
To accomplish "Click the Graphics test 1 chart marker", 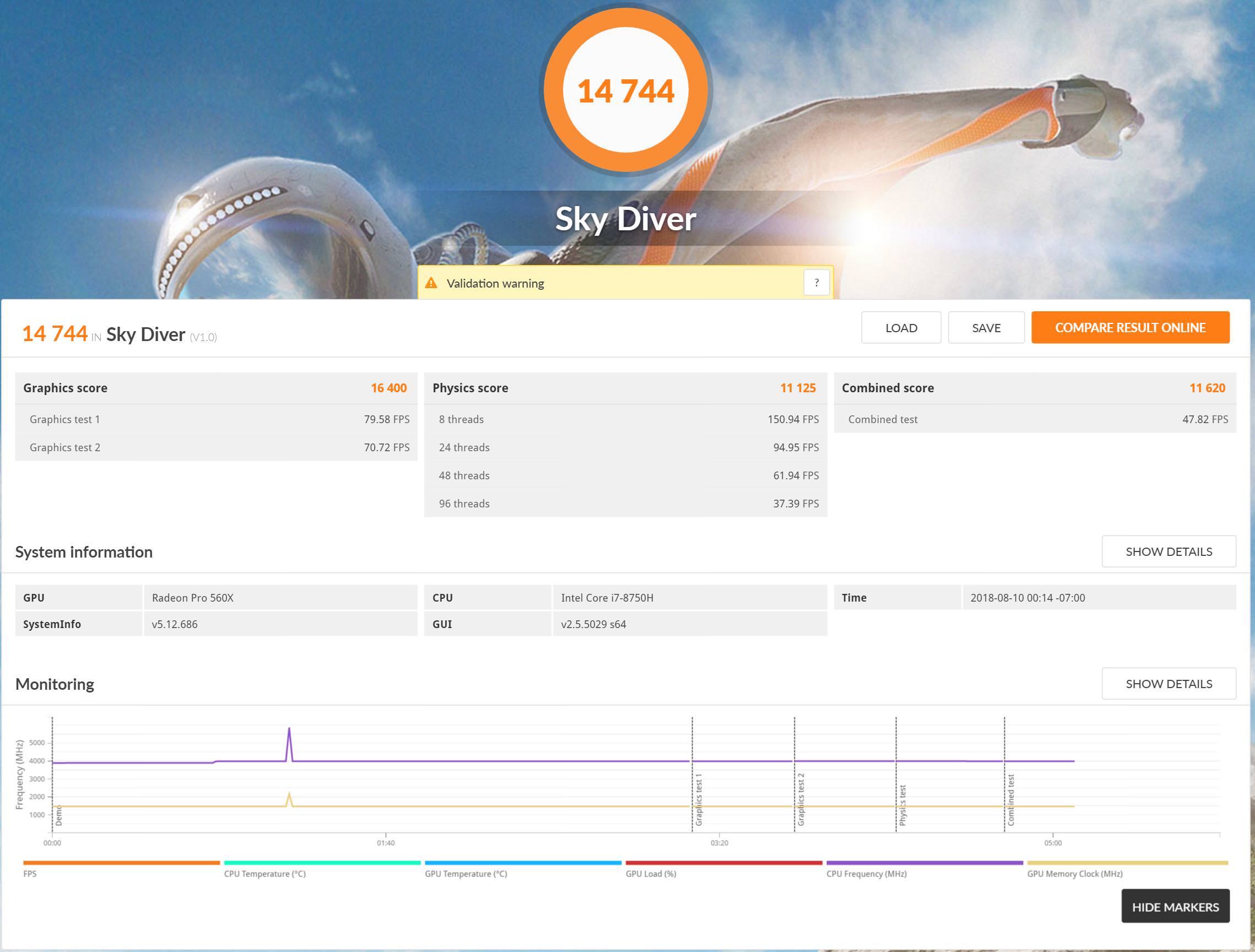I will coord(699,800).
